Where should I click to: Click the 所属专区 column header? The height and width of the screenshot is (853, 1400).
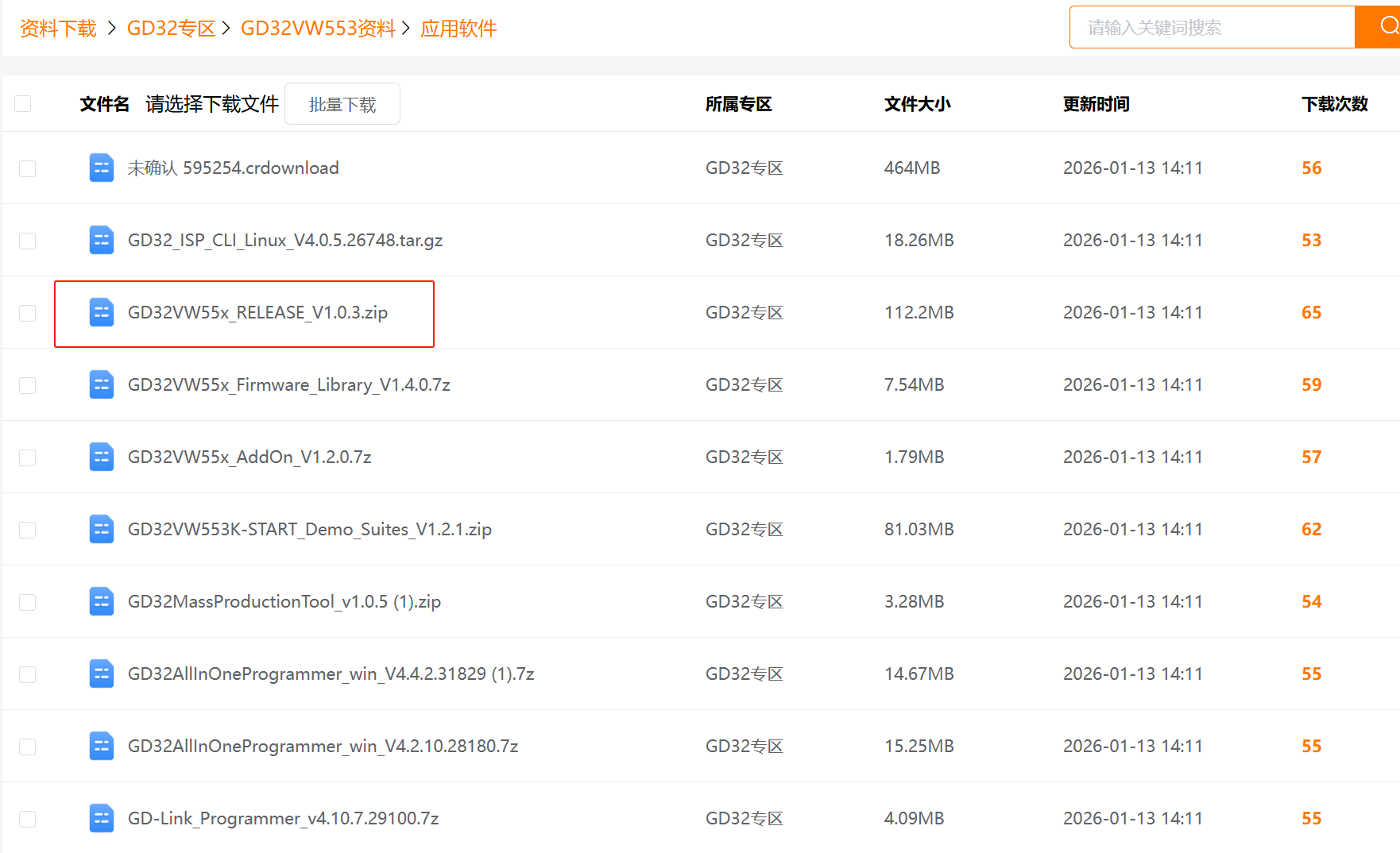[739, 104]
